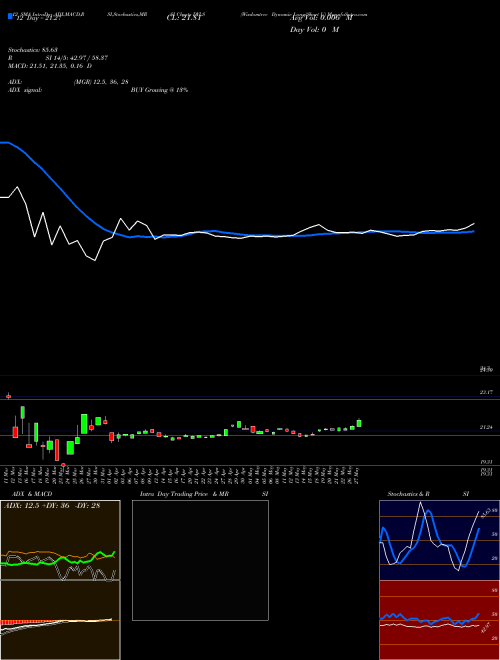Click the end of the blue 12-day SMA line
This screenshot has height=660, width=500.
coord(474,231)
